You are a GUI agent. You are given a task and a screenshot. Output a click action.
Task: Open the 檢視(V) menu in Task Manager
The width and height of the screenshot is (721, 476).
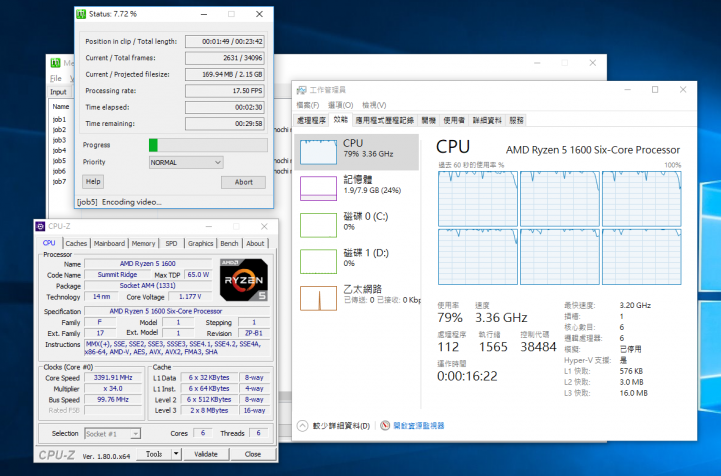coord(374,105)
